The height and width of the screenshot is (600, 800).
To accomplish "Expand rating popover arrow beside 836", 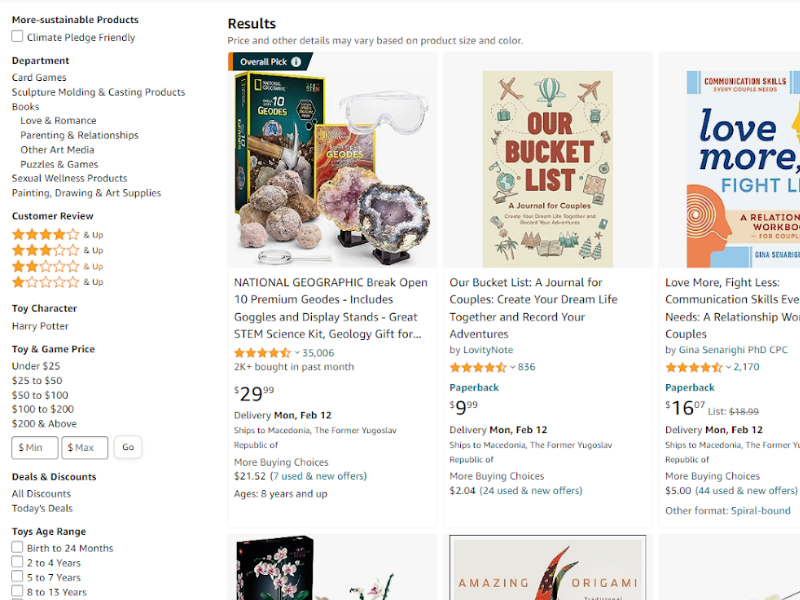I will [512, 367].
